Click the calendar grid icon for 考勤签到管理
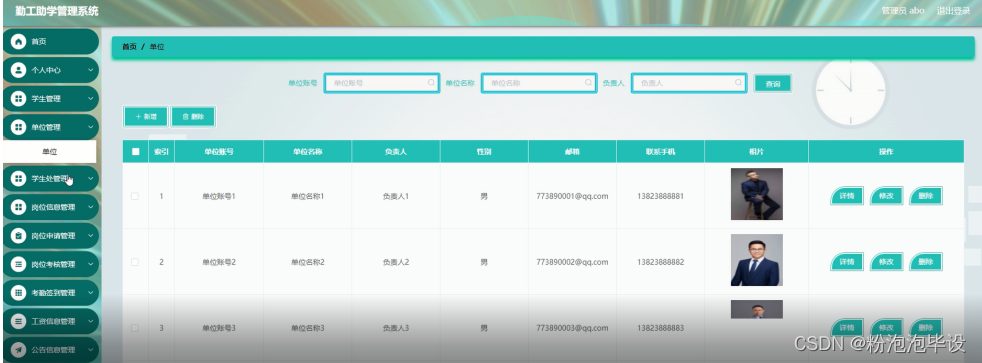This screenshot has height=363, width=982. click(19, 293)
